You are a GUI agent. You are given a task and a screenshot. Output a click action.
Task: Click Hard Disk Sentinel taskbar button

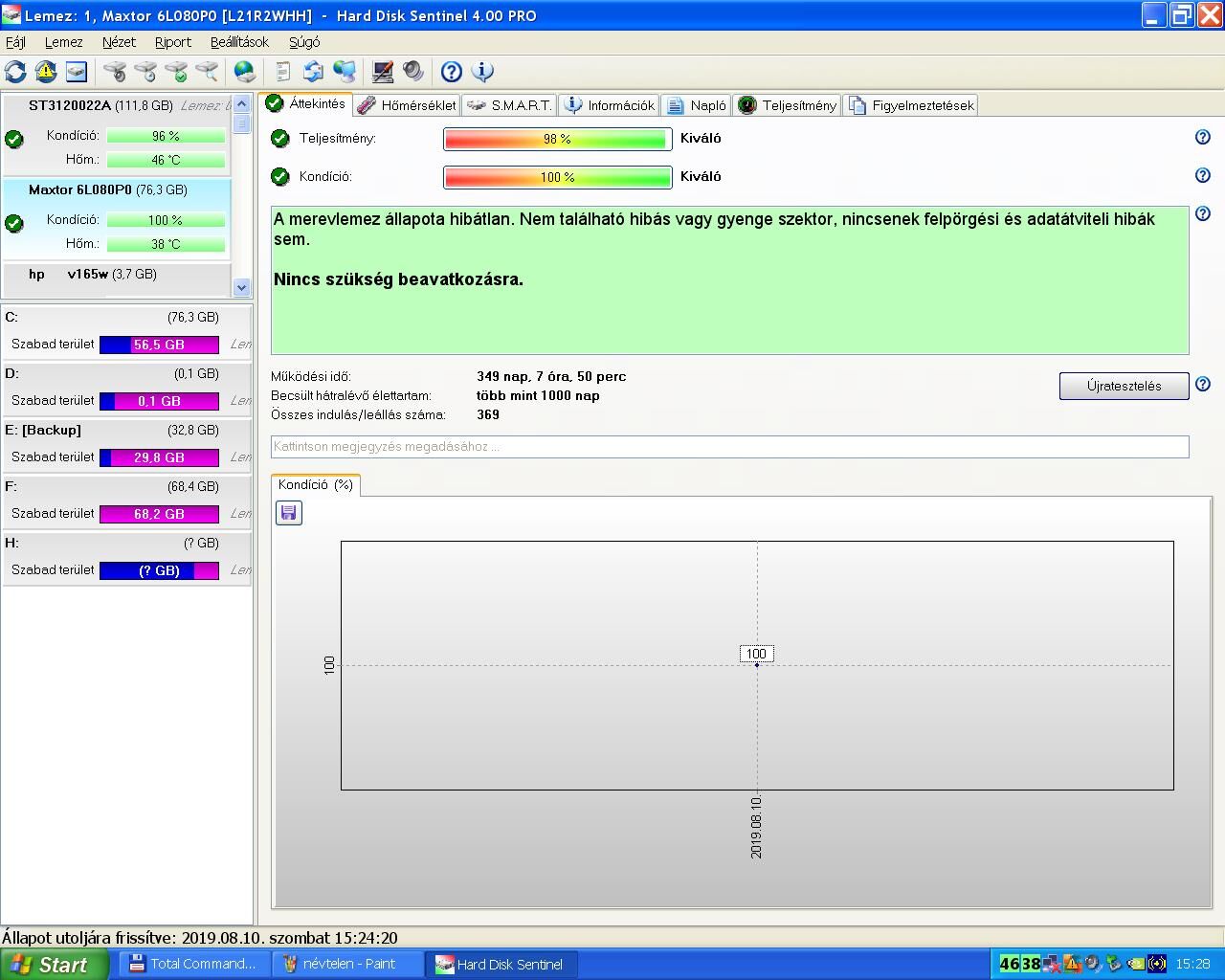(502, 964)
